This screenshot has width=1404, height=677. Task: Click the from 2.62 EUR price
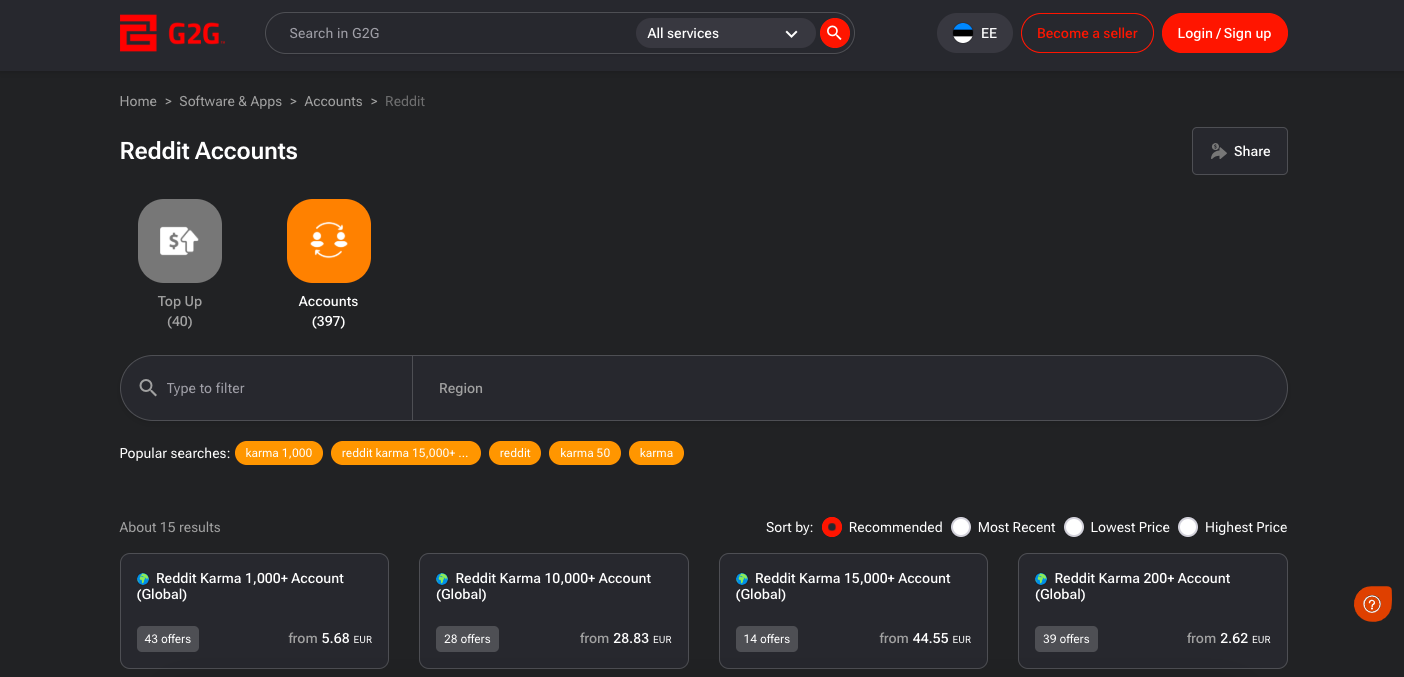(x=1229, y=638)
